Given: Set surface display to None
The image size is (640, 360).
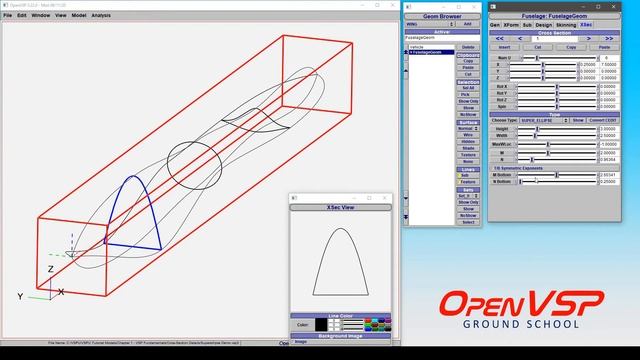Looking at the screenshot, I should 468,162.
